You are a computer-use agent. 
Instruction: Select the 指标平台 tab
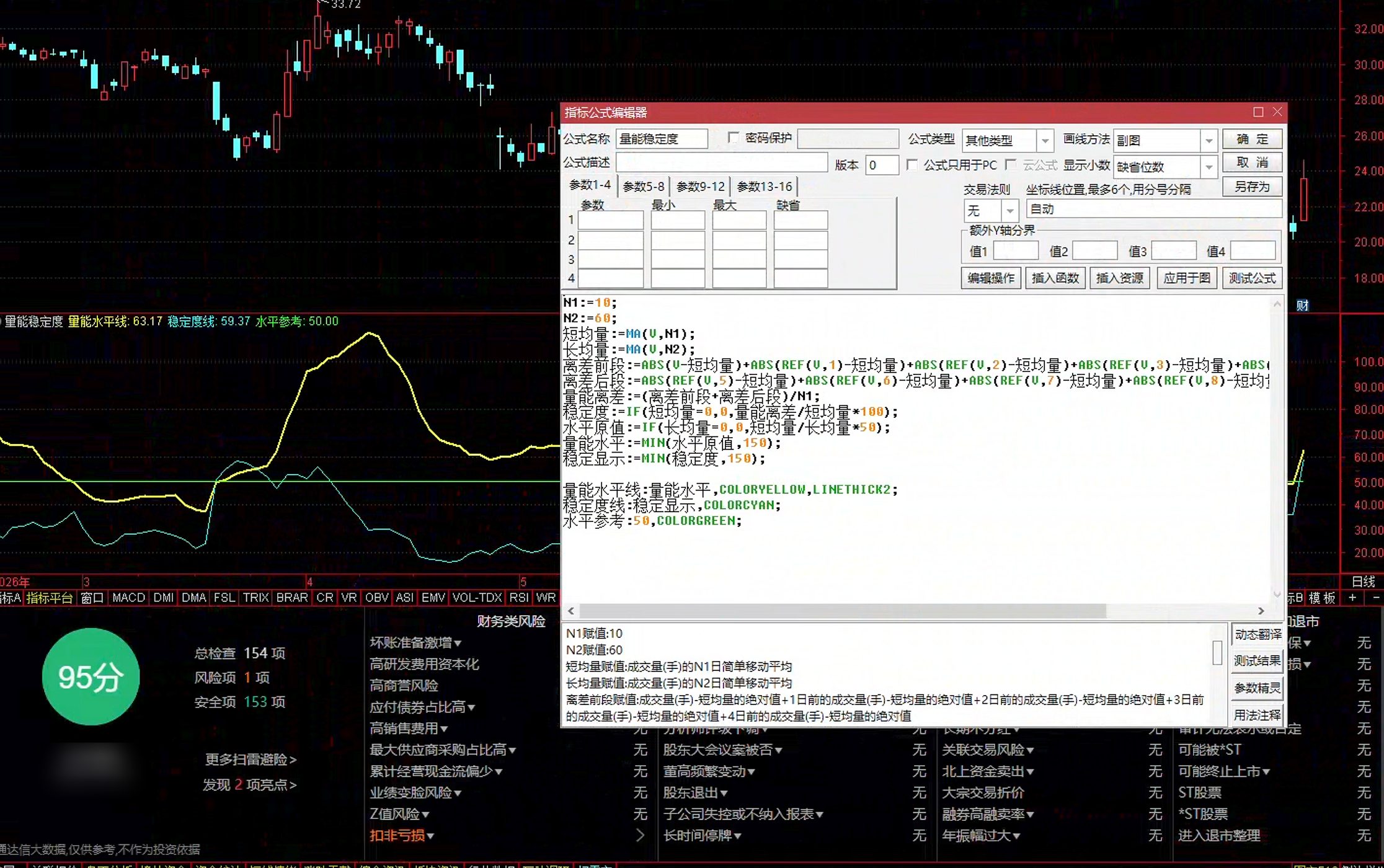pos(50,598)
